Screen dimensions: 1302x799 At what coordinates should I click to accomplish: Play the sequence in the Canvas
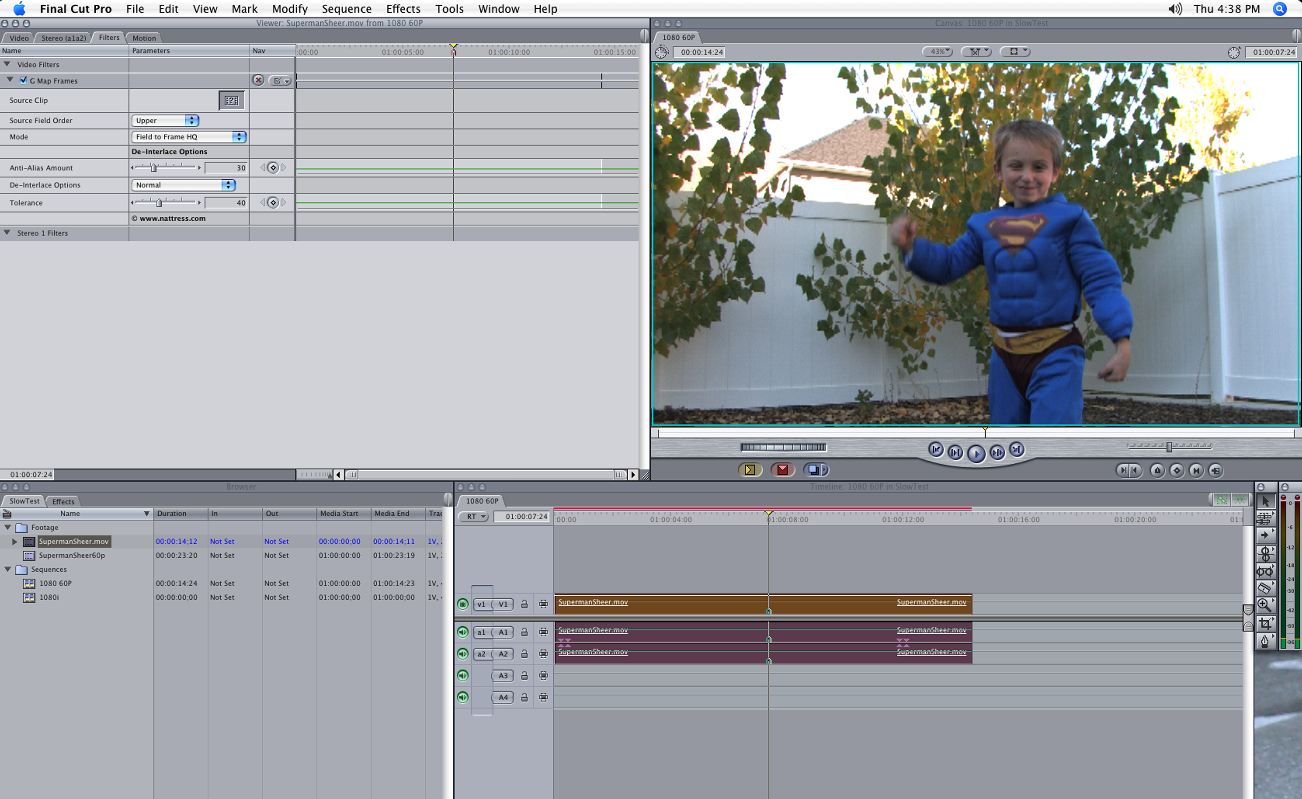click(976, 454)
